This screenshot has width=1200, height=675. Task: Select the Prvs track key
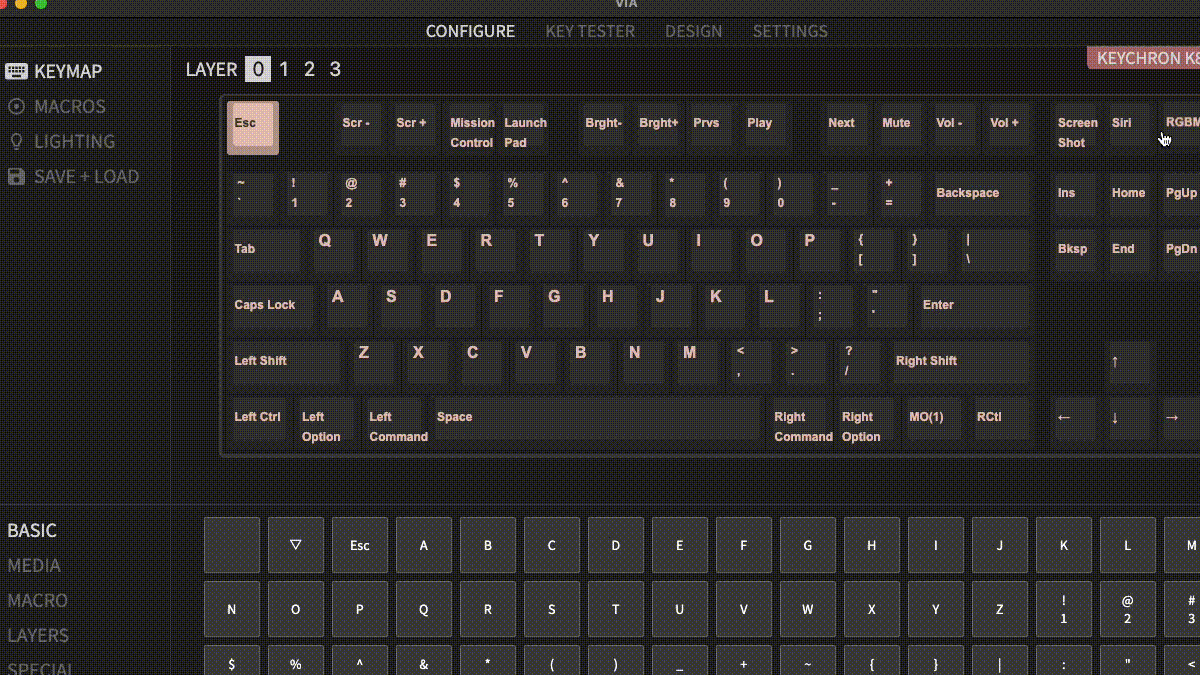tap(713, 127)
